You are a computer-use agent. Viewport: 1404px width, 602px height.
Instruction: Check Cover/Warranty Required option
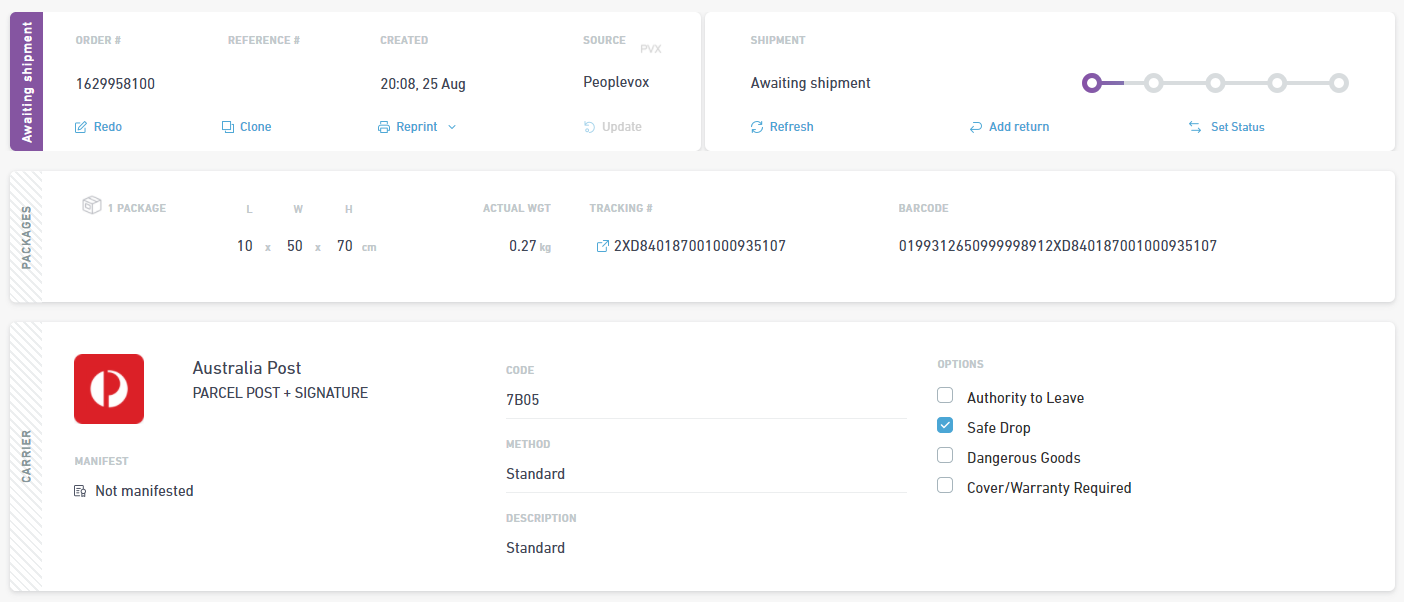pos(945,486)
